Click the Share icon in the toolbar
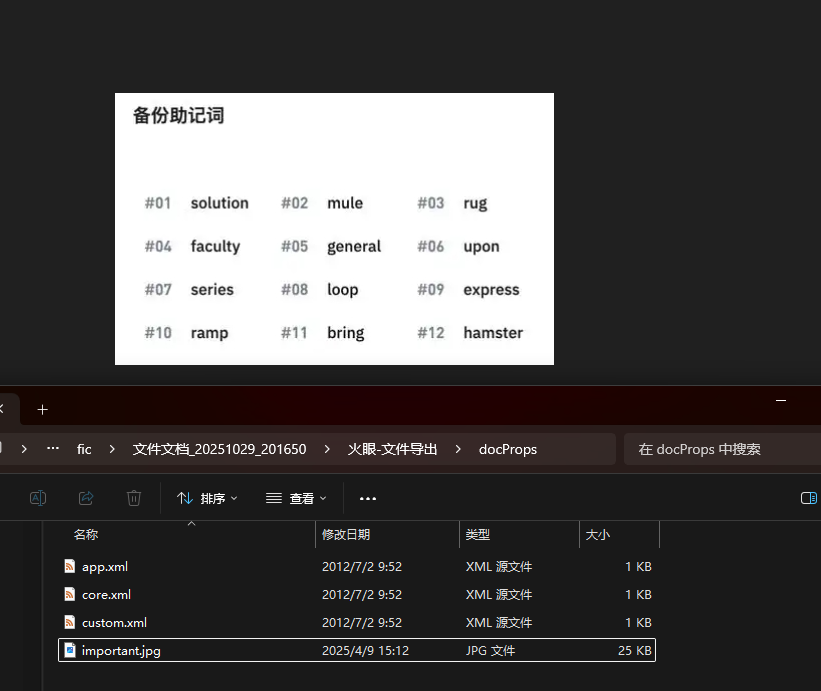The image size is (821, 691). [x=86, y=498]
